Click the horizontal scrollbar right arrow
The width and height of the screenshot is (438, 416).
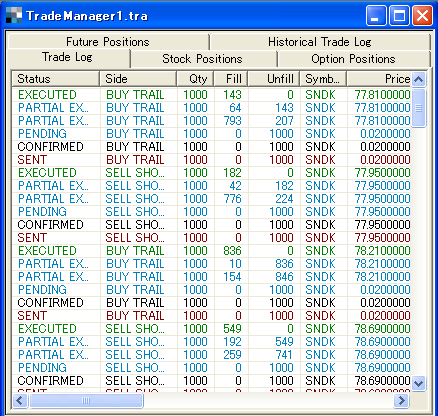pos(401,400)
